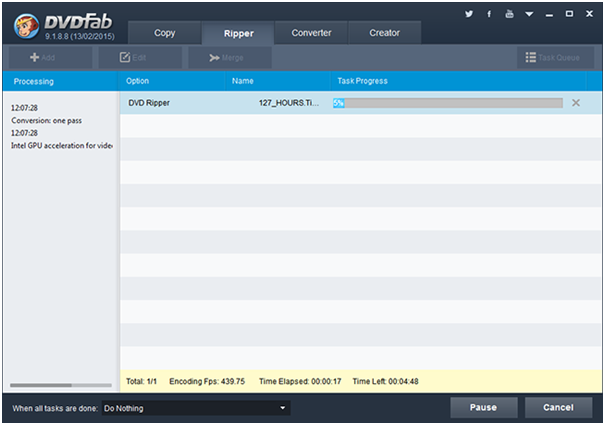Minimize the DVDFab window
This screenshot has width=605, height=425.
click(x=549, y=15)
